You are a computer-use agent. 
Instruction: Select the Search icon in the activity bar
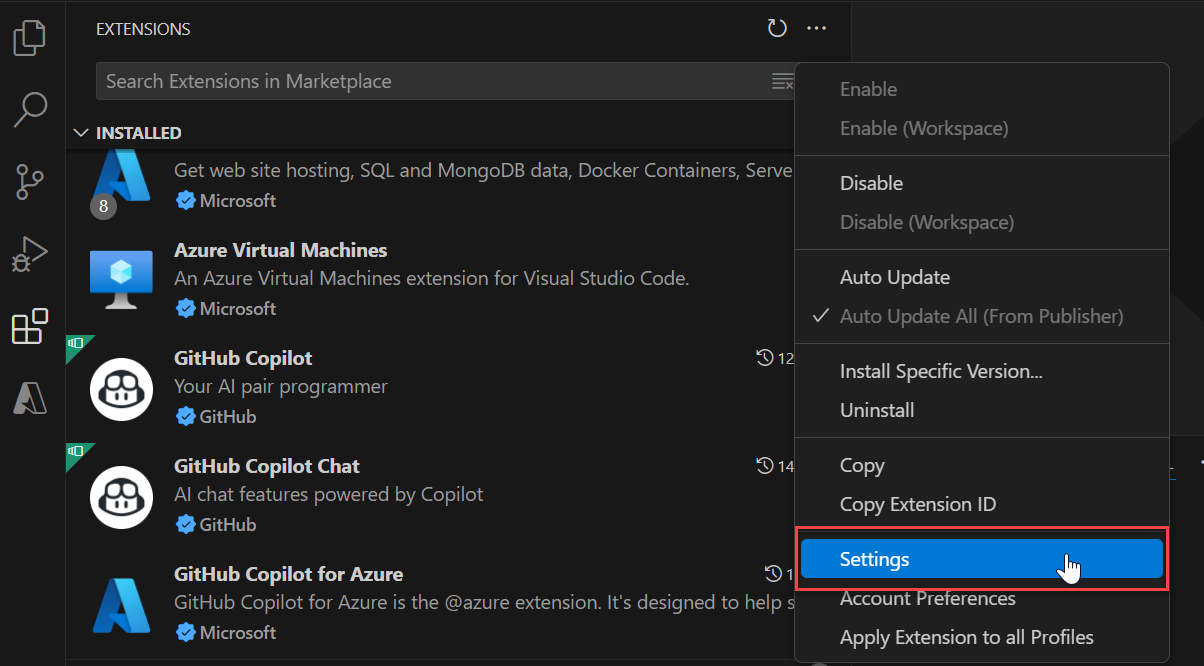coord(29,110)
